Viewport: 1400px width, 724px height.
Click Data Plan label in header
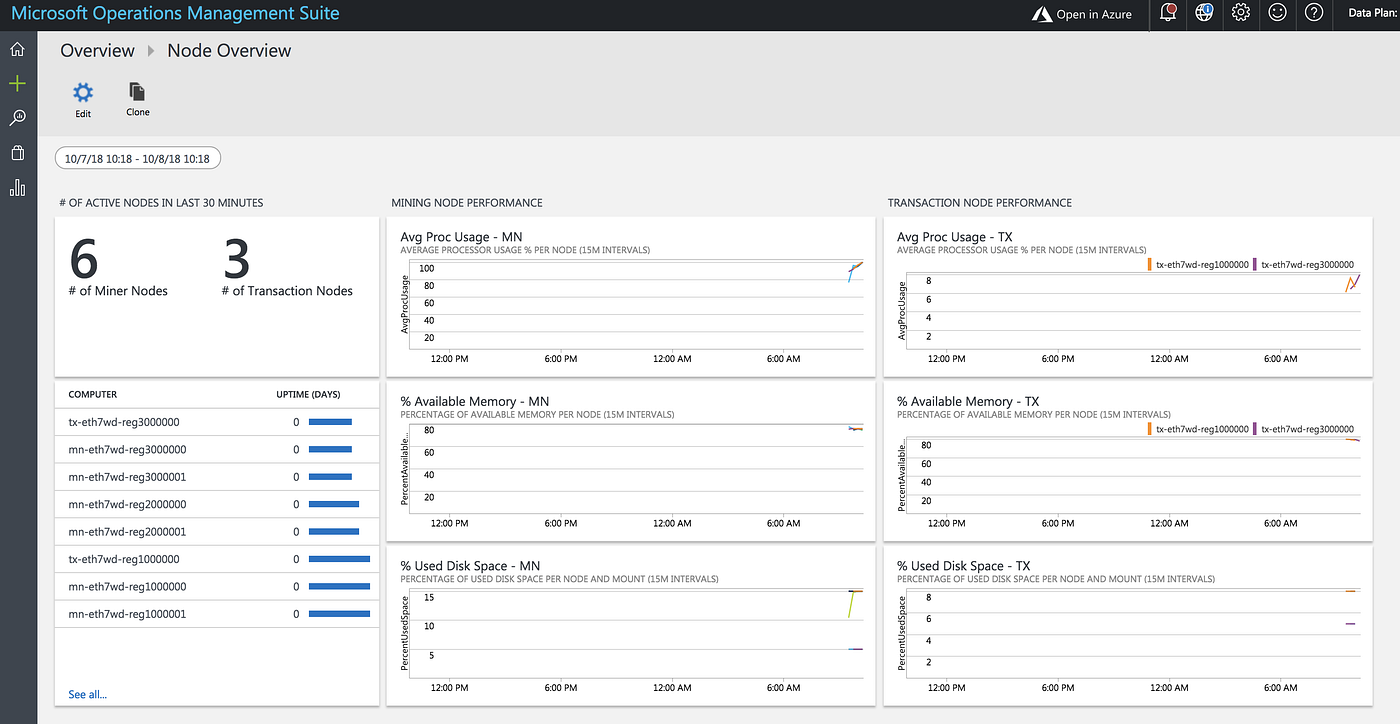1373,13
